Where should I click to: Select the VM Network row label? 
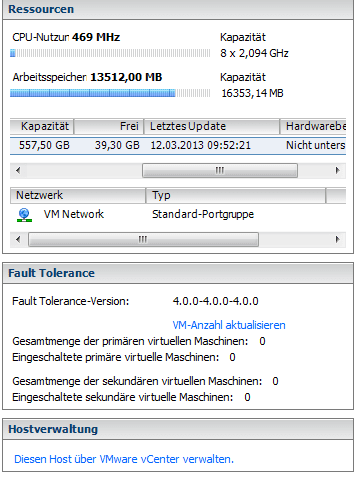click(x=74, y=214)
